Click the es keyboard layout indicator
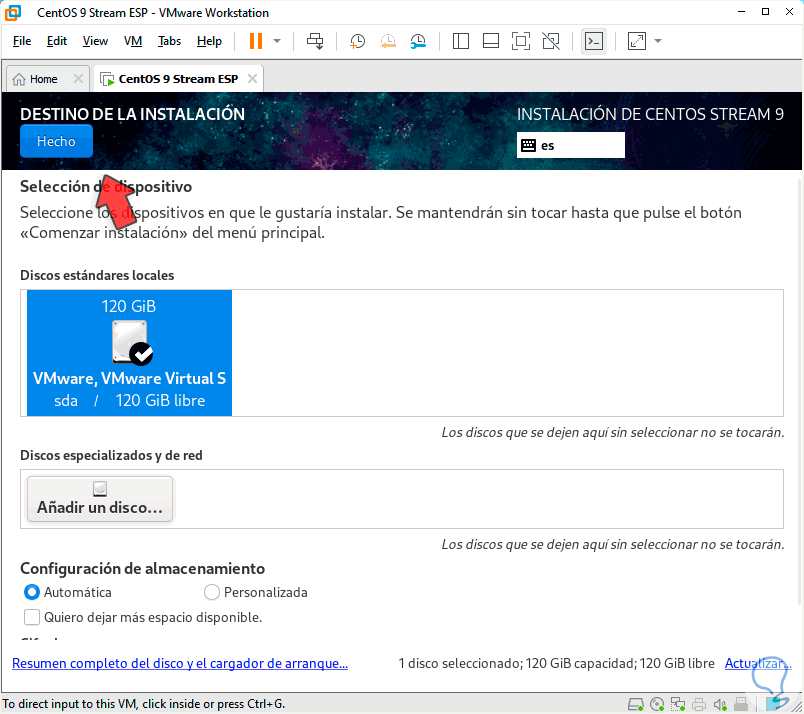The image size is (804, 714). (571, 145)
